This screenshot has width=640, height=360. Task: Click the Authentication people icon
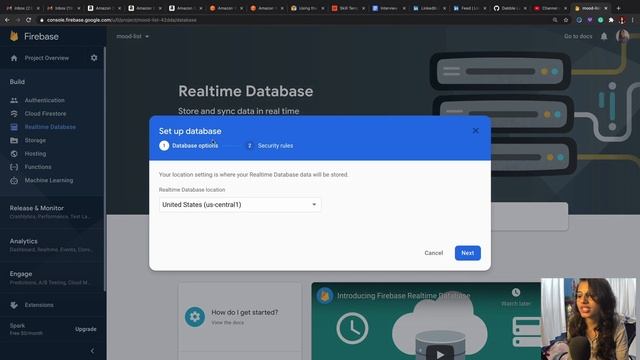point(14,100)
